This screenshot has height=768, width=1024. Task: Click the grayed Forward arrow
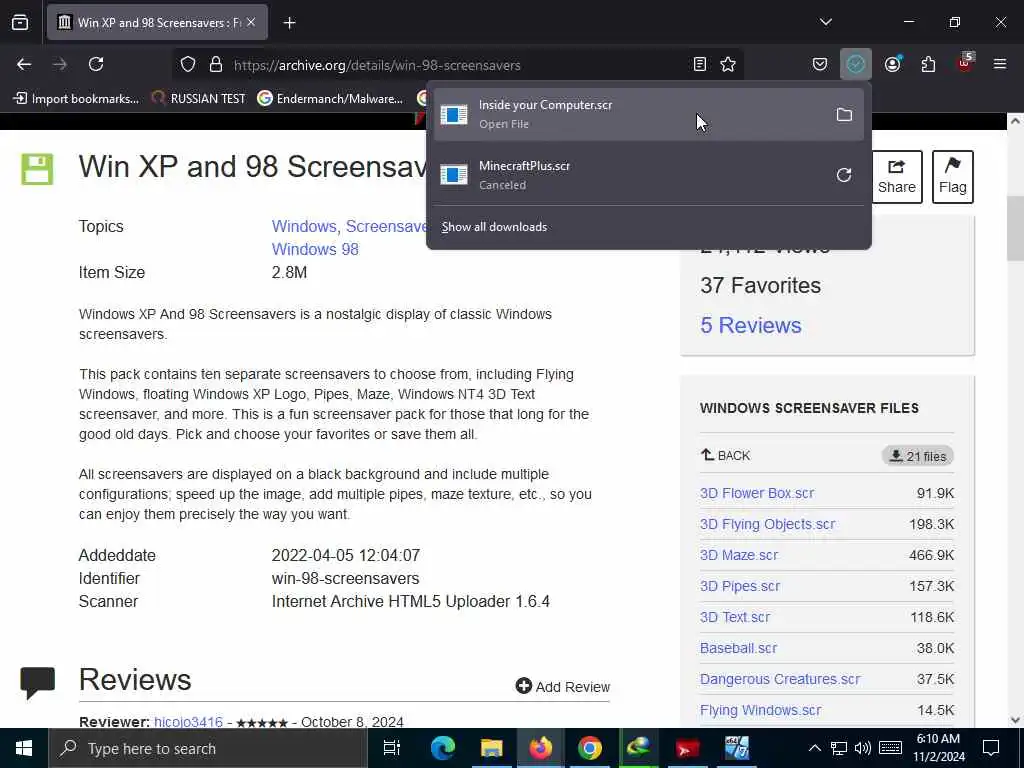59,64
